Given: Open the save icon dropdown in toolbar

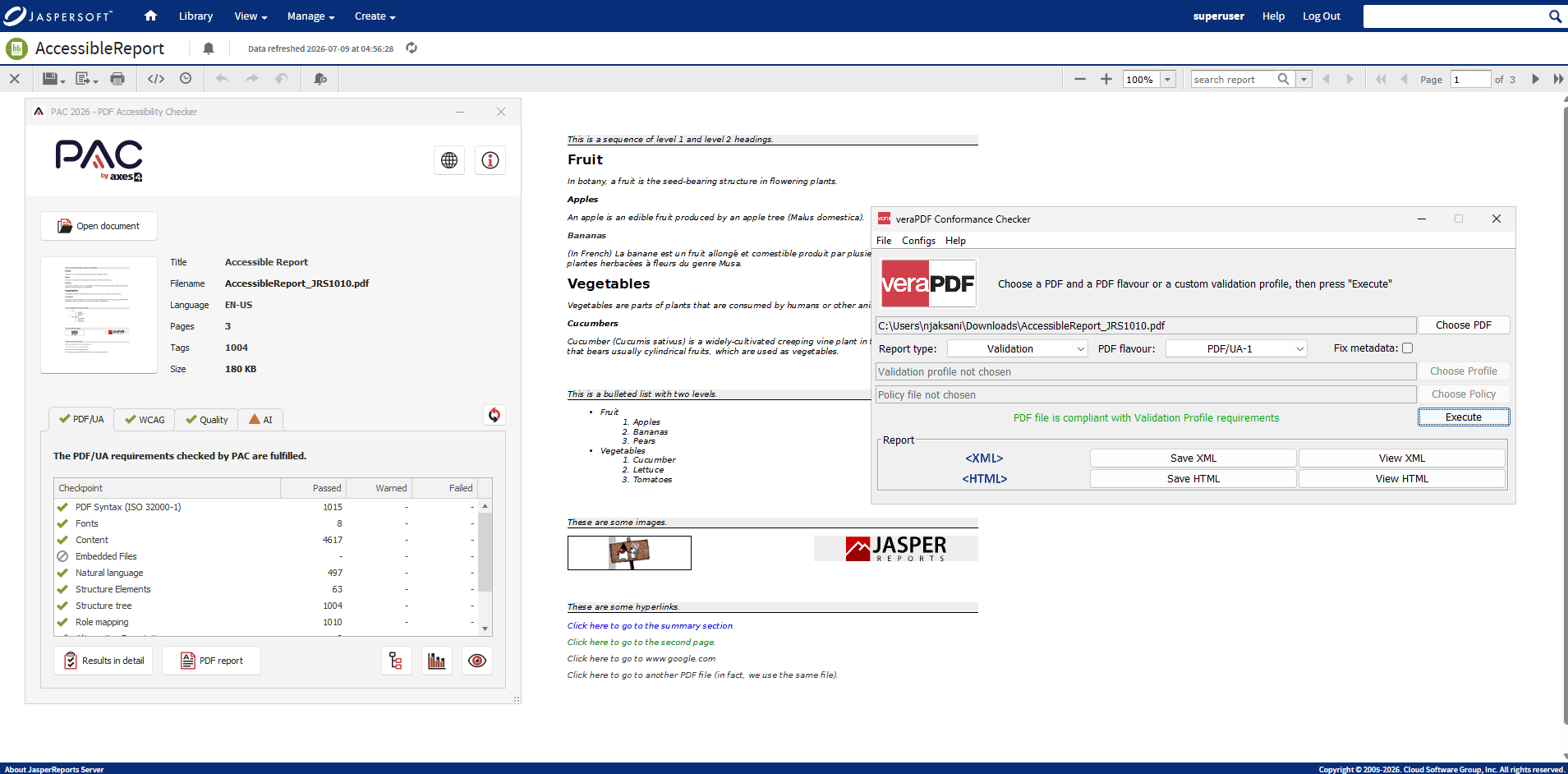Looking at the screenshot, I should point(53,79).
